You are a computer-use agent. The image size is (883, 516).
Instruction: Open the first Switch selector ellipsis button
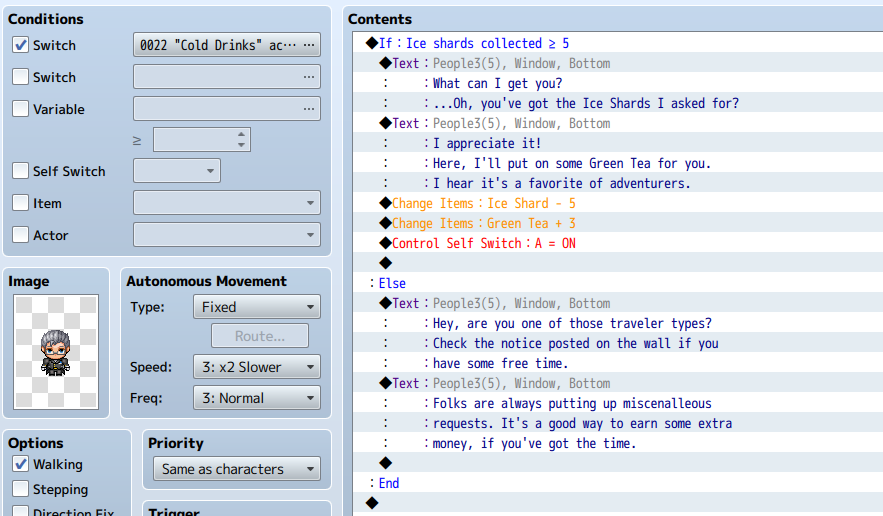pos(309,45)
